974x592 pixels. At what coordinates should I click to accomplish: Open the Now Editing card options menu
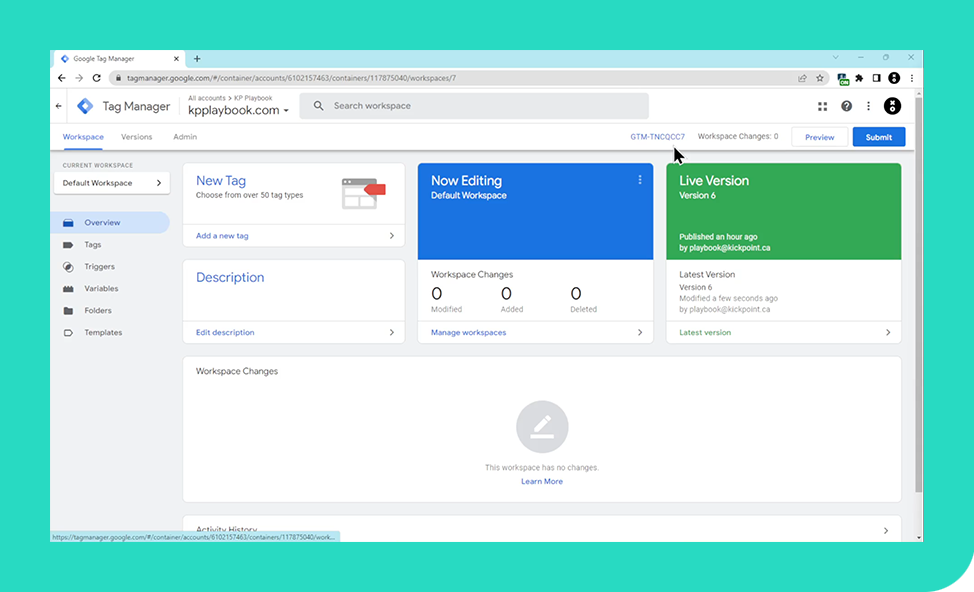click(x=640, y=180)
